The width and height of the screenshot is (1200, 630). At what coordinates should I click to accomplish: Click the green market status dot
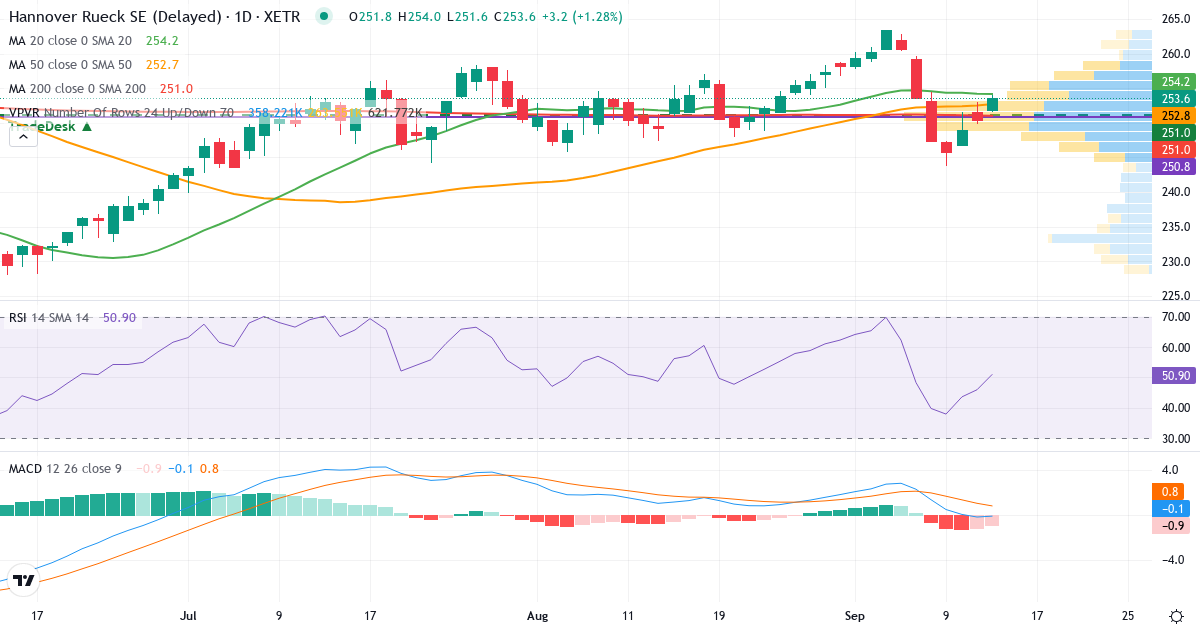click(x=323, y=16)
